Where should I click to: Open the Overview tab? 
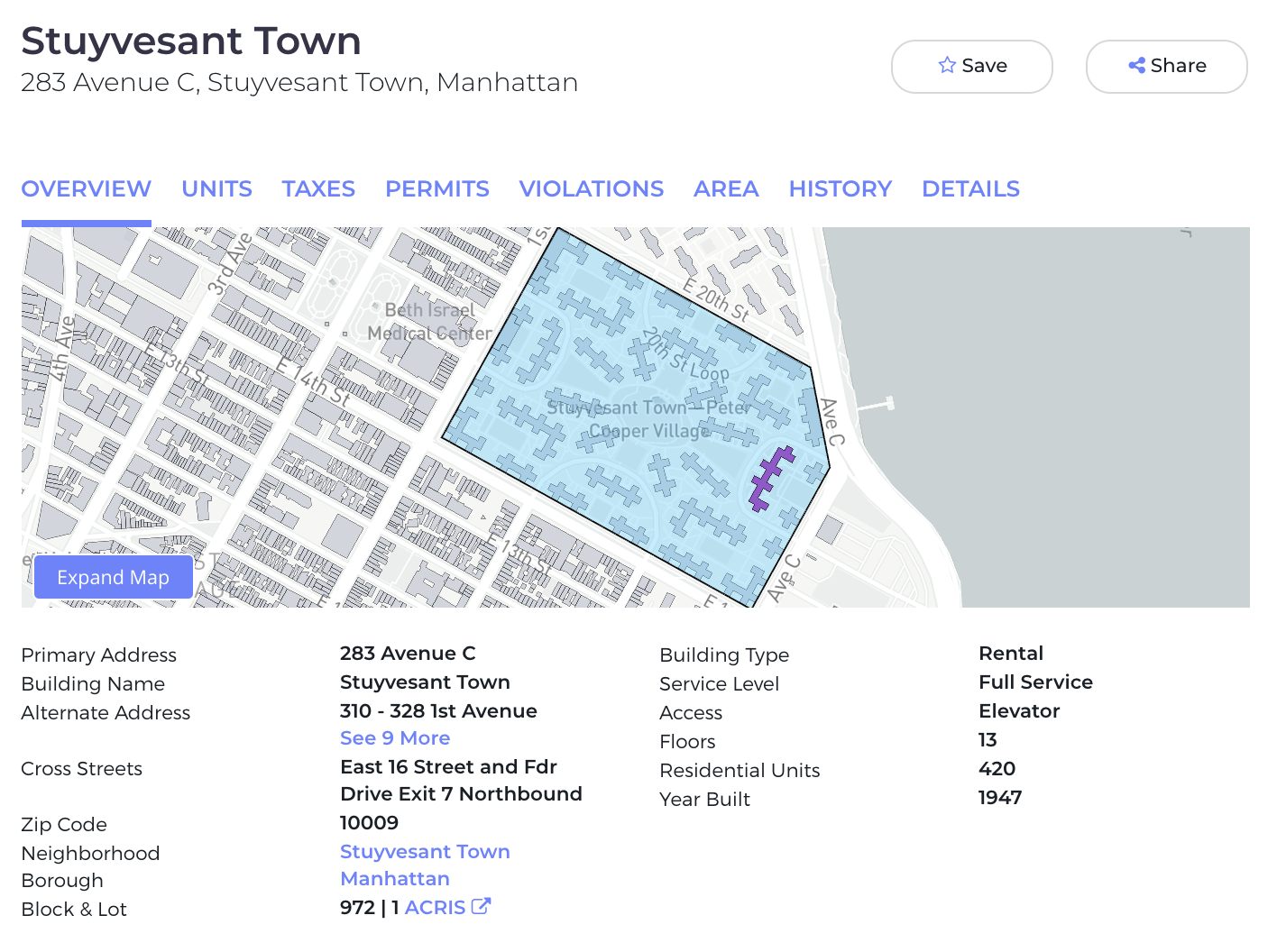(x=86, y=188)
